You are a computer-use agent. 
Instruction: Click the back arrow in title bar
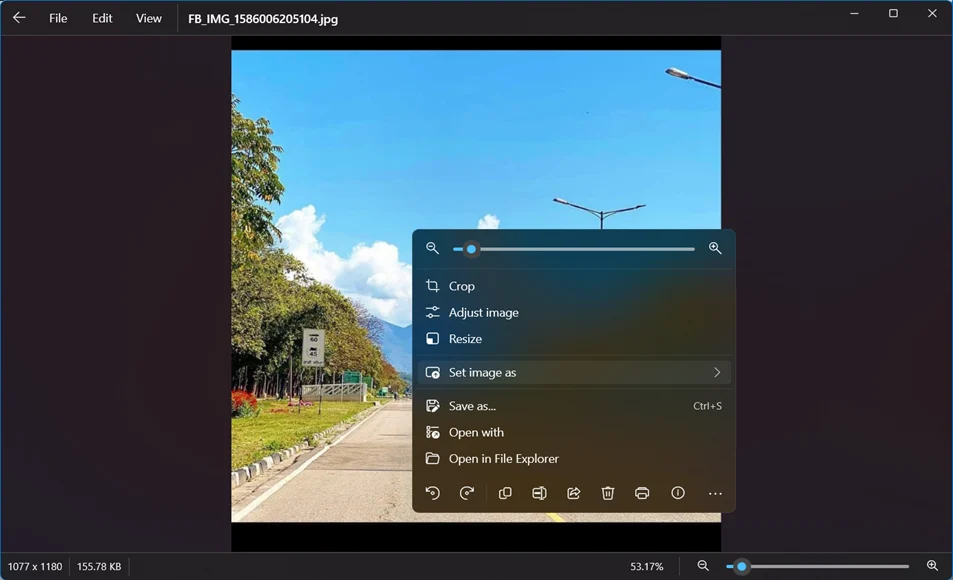[x=19, y=18]
